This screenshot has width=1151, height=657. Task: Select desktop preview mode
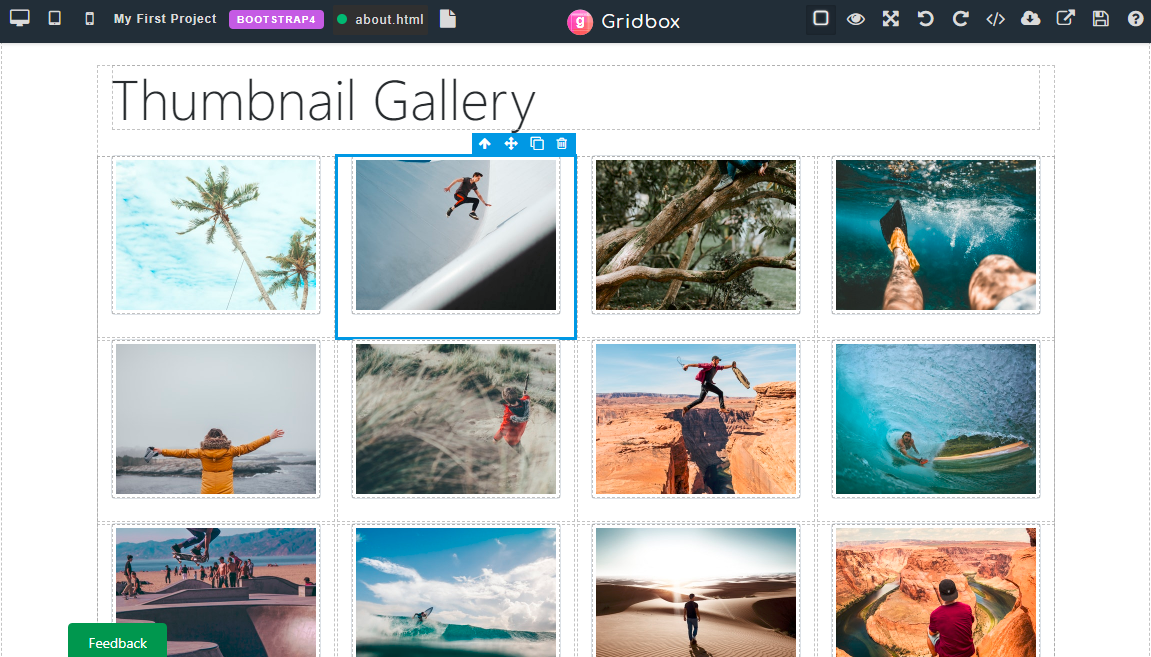point(20,18)
